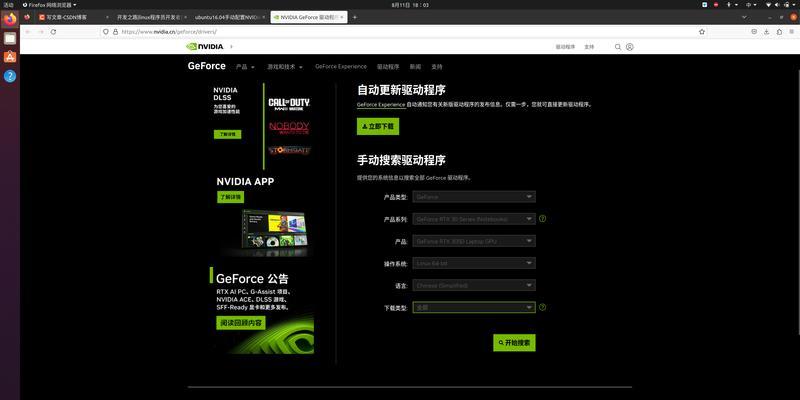Launch Ubuntu Software from the dock
This screenshot has width=800, height=400.
10,57
